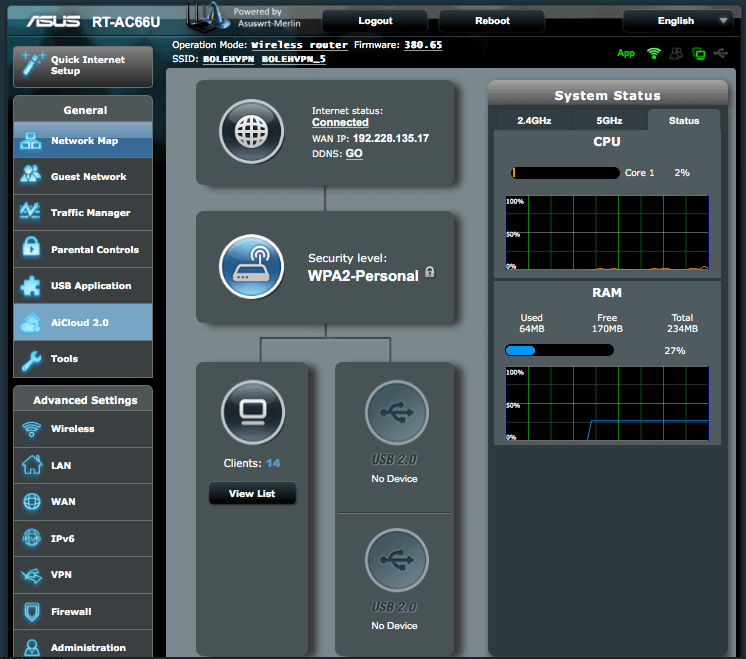Click the RAM Total 234MB value

(682, 329)
